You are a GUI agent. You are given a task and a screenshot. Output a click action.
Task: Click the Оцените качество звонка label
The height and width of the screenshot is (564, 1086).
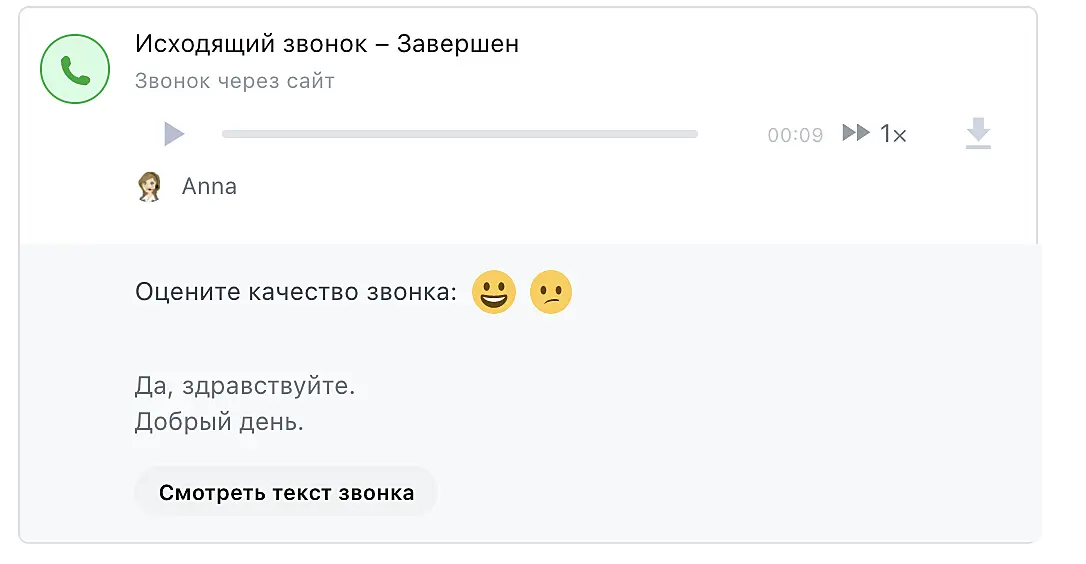coord(296,292)
